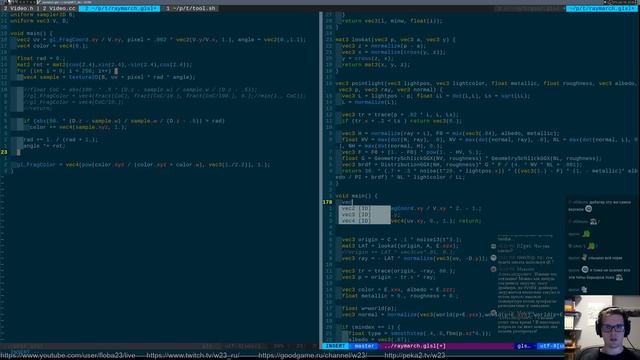Click the 'float w=world(p);' line
This screenshot has height=360, width=640.
pyautogui.click(x=369, y=309)
